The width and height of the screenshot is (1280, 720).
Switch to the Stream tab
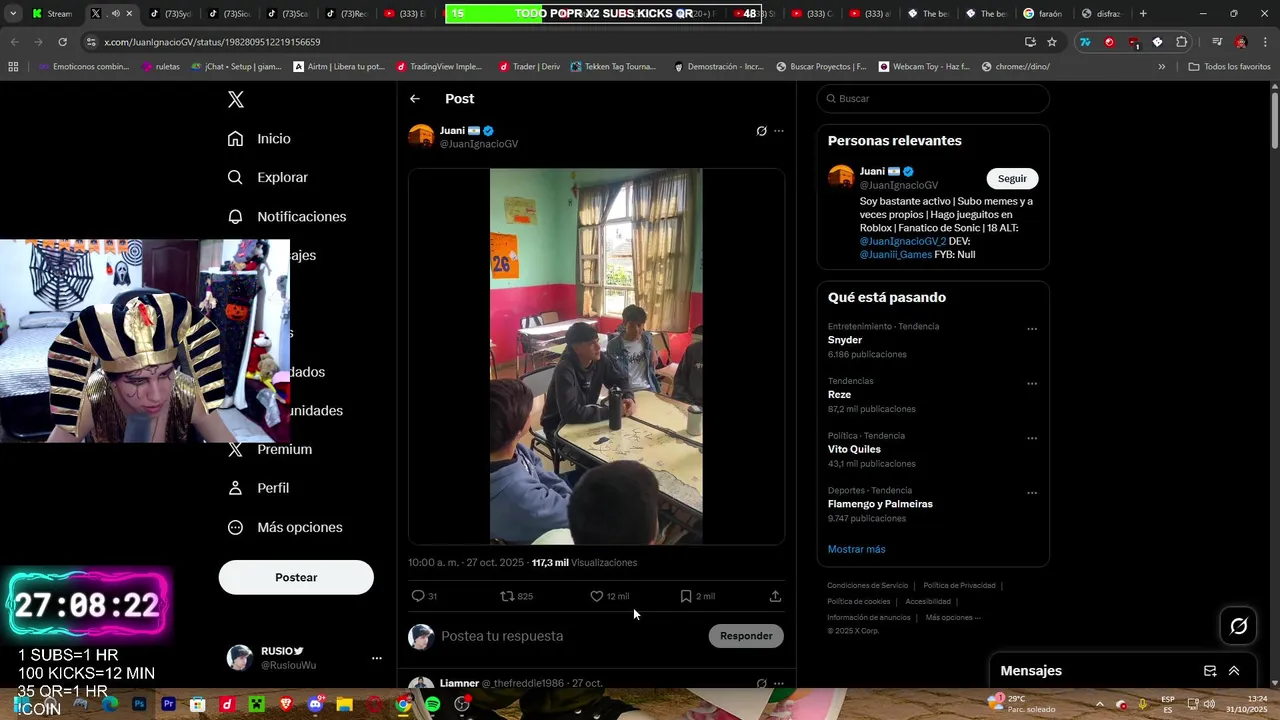click(53, 14)
